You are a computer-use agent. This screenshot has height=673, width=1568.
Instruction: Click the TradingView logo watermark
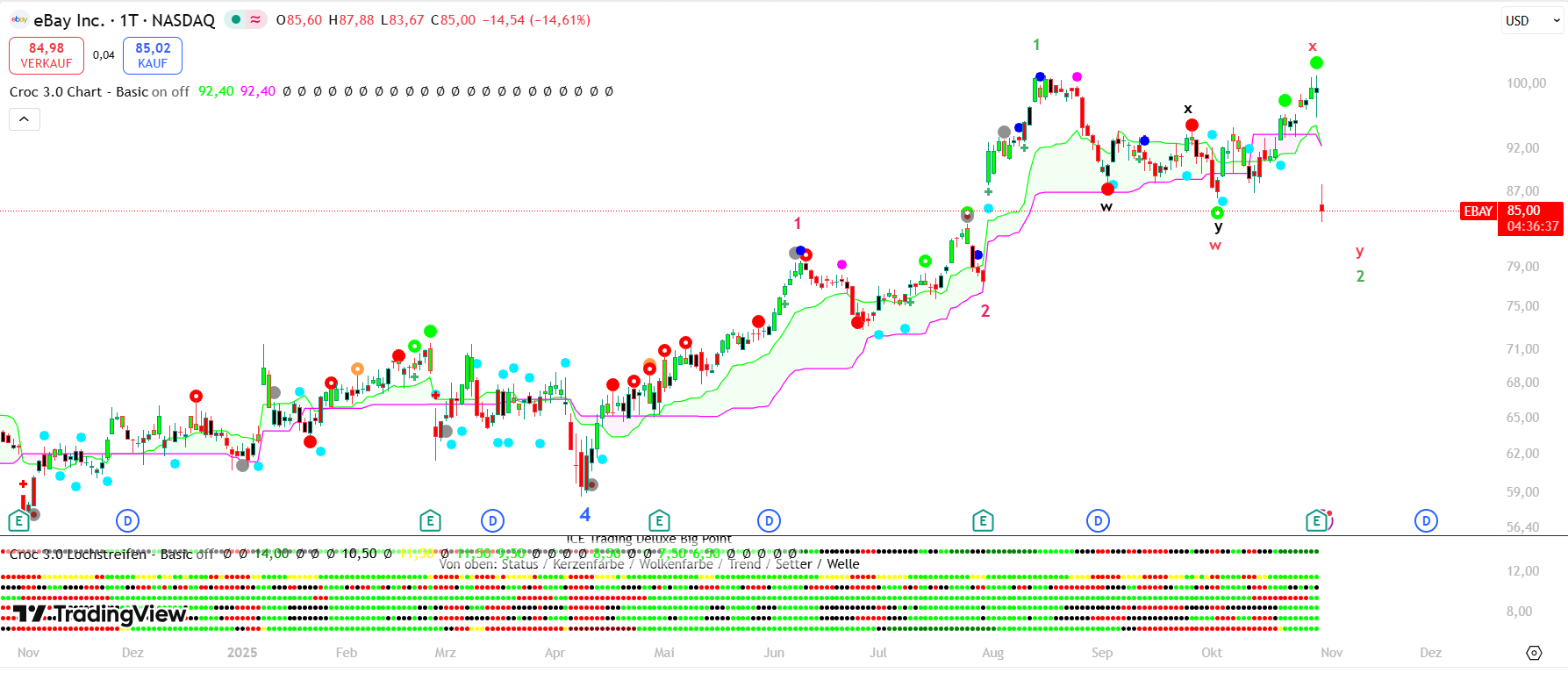101,614
